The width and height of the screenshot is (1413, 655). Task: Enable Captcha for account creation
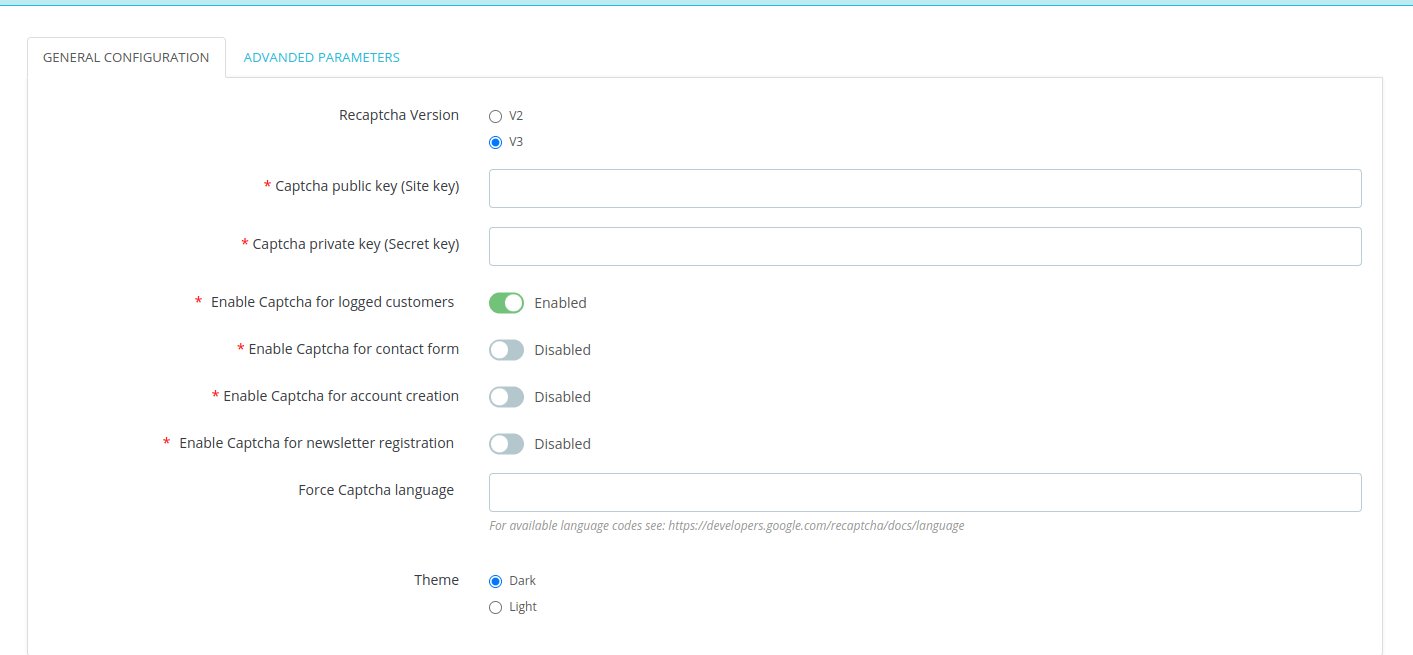(506, 396)
